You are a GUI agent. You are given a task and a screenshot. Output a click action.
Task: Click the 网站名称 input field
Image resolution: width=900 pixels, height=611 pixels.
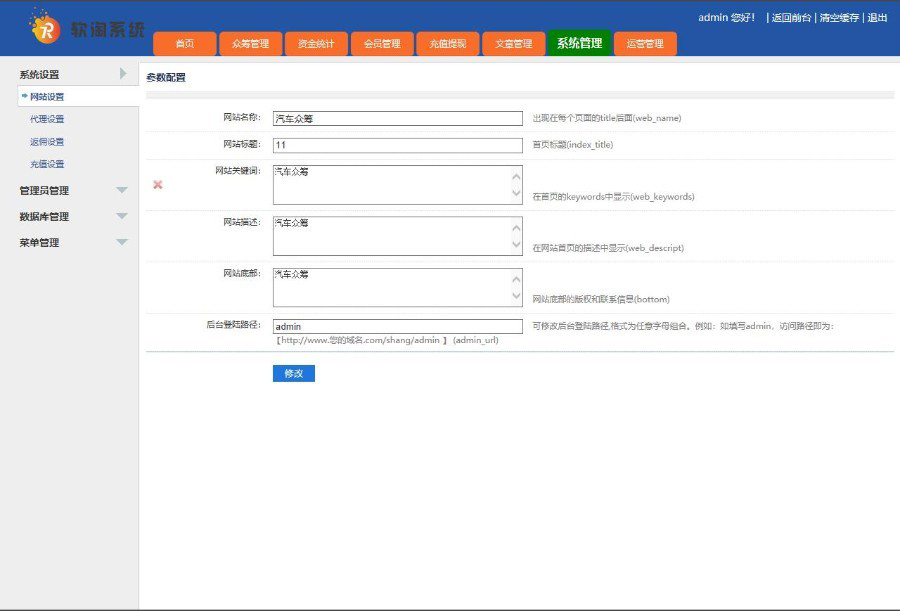pos(397,118)
